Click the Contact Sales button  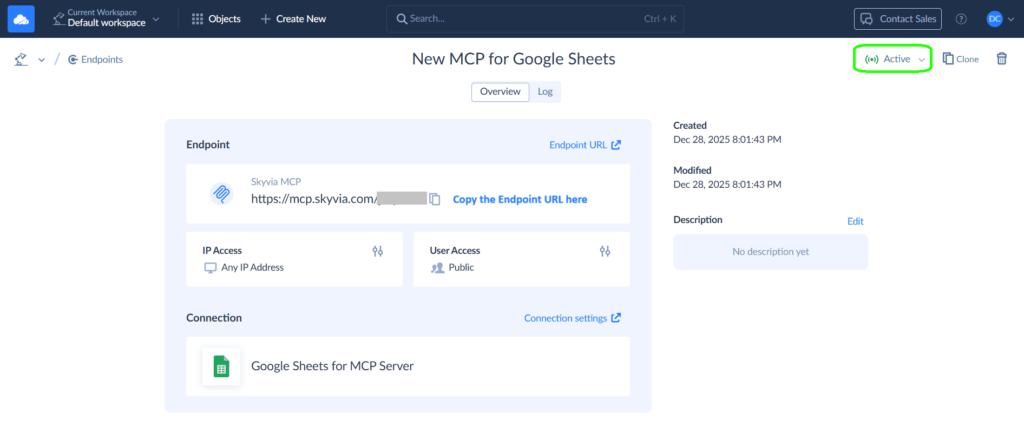tap(897, 19)
